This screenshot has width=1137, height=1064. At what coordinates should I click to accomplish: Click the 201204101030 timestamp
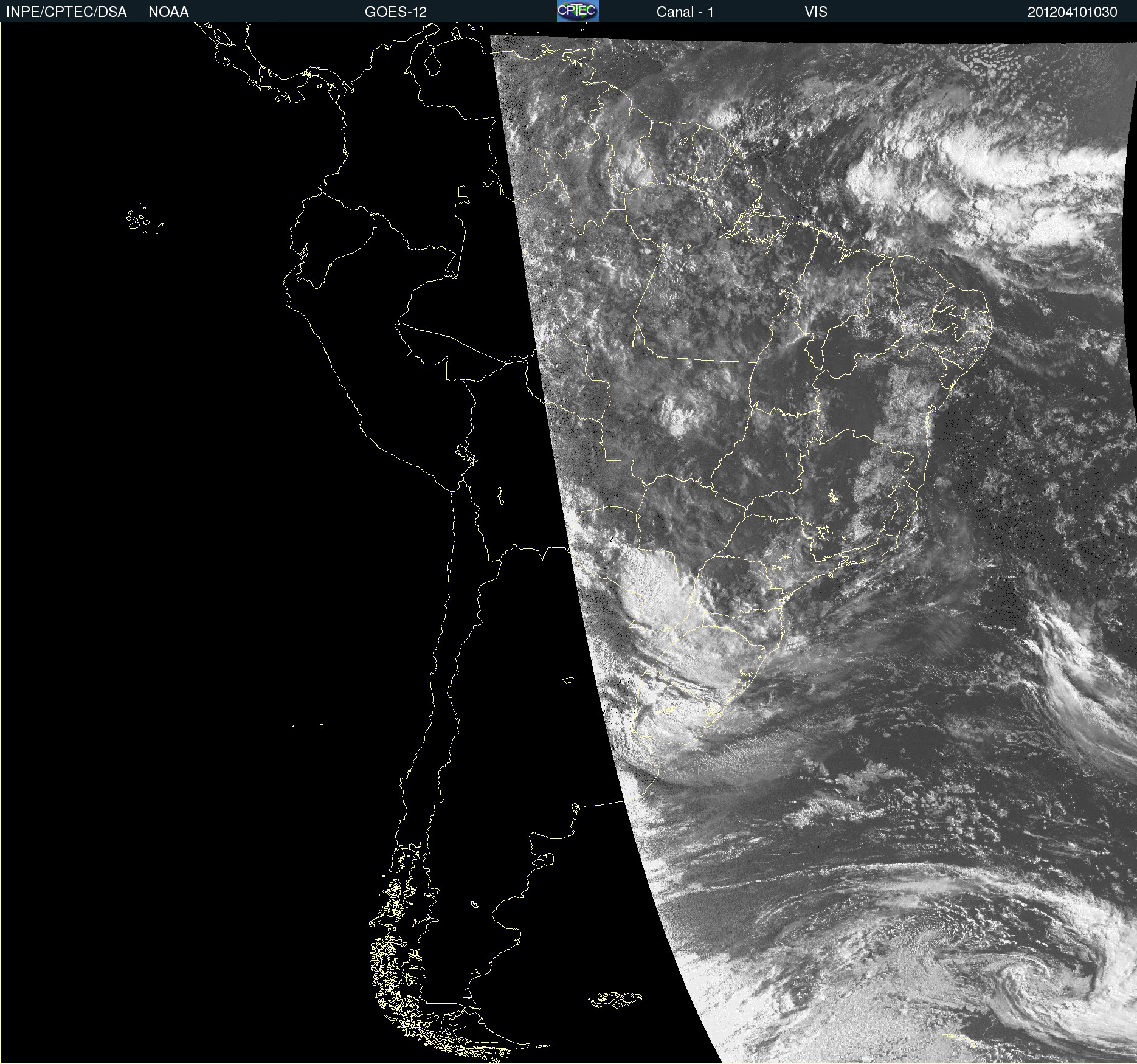pos(1072,12)
